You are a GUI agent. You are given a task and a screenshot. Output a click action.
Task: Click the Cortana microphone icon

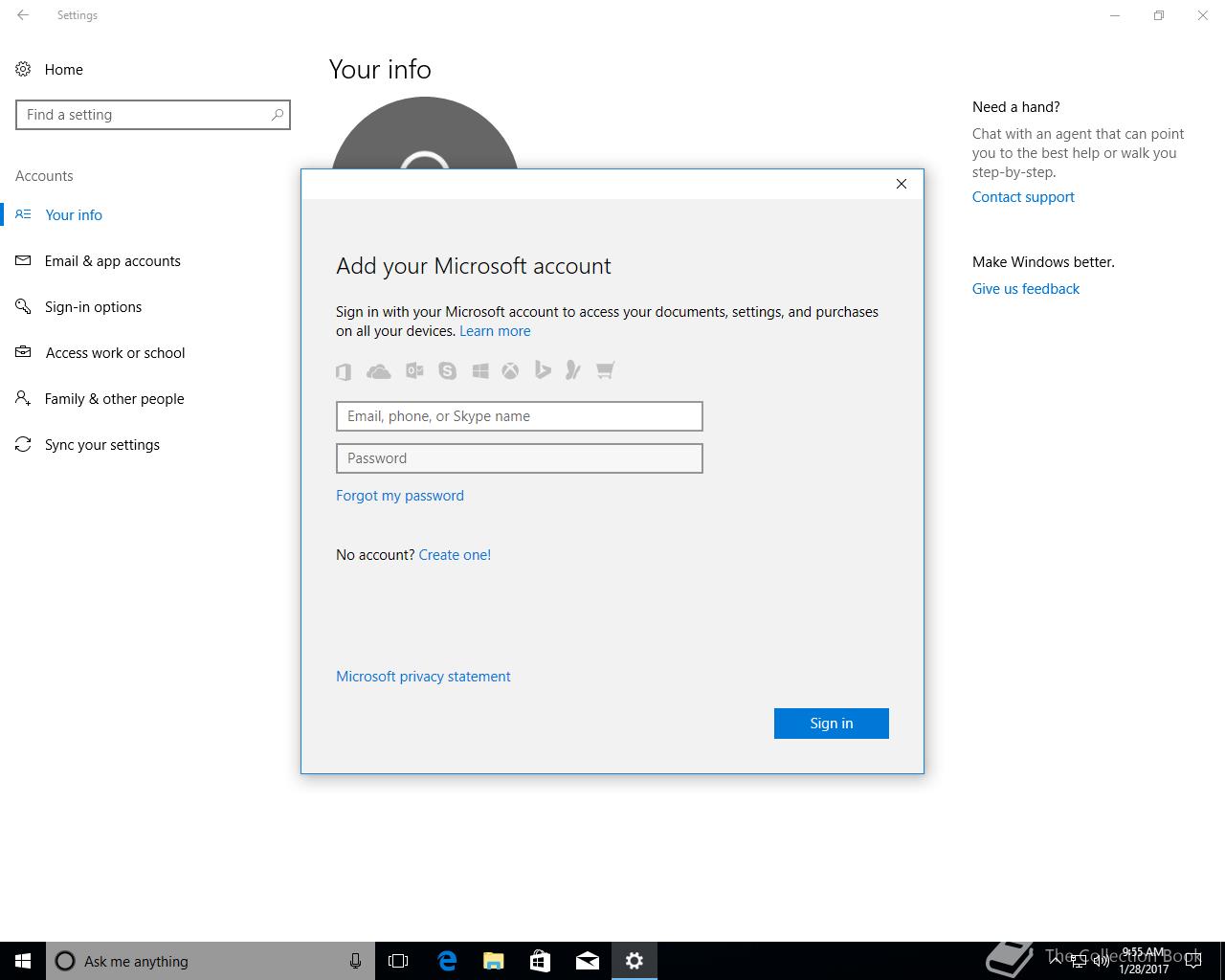tap(355, 961)
